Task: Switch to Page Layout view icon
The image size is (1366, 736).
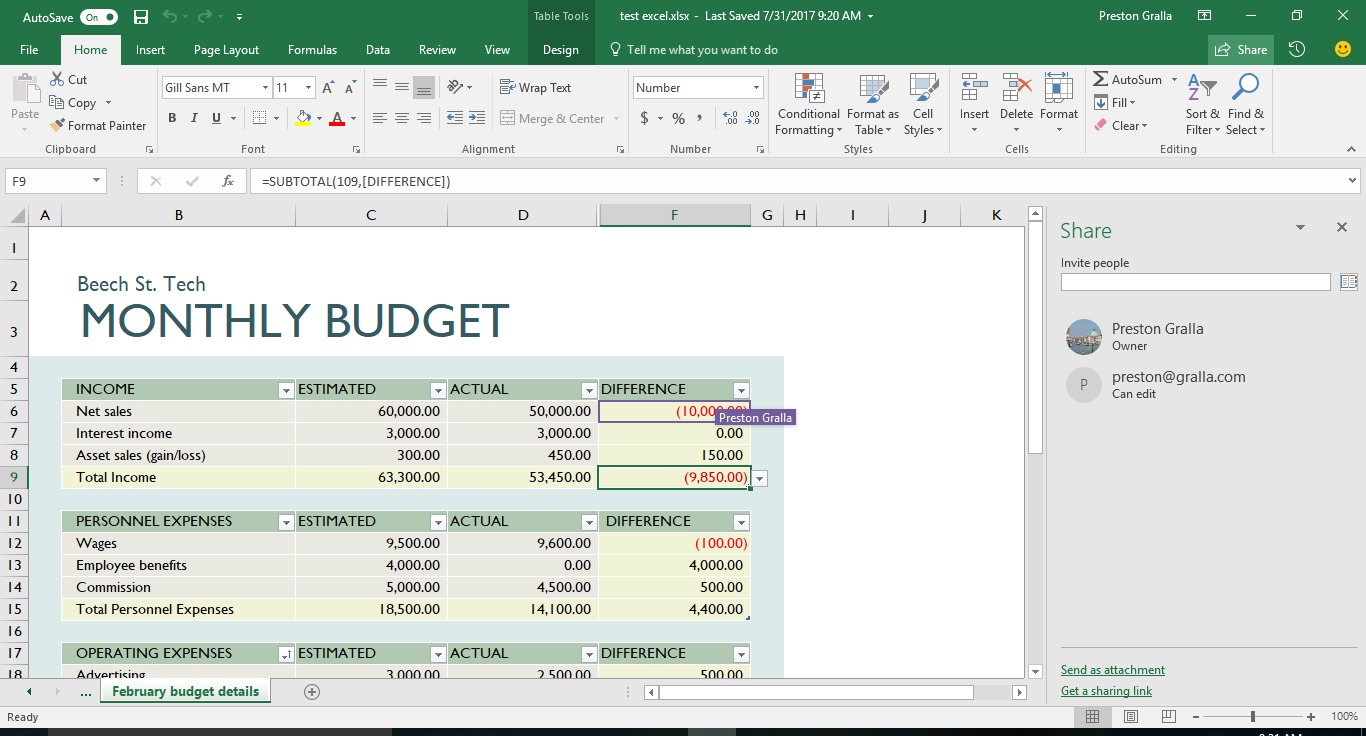Action: click(x=1131, y=717)
